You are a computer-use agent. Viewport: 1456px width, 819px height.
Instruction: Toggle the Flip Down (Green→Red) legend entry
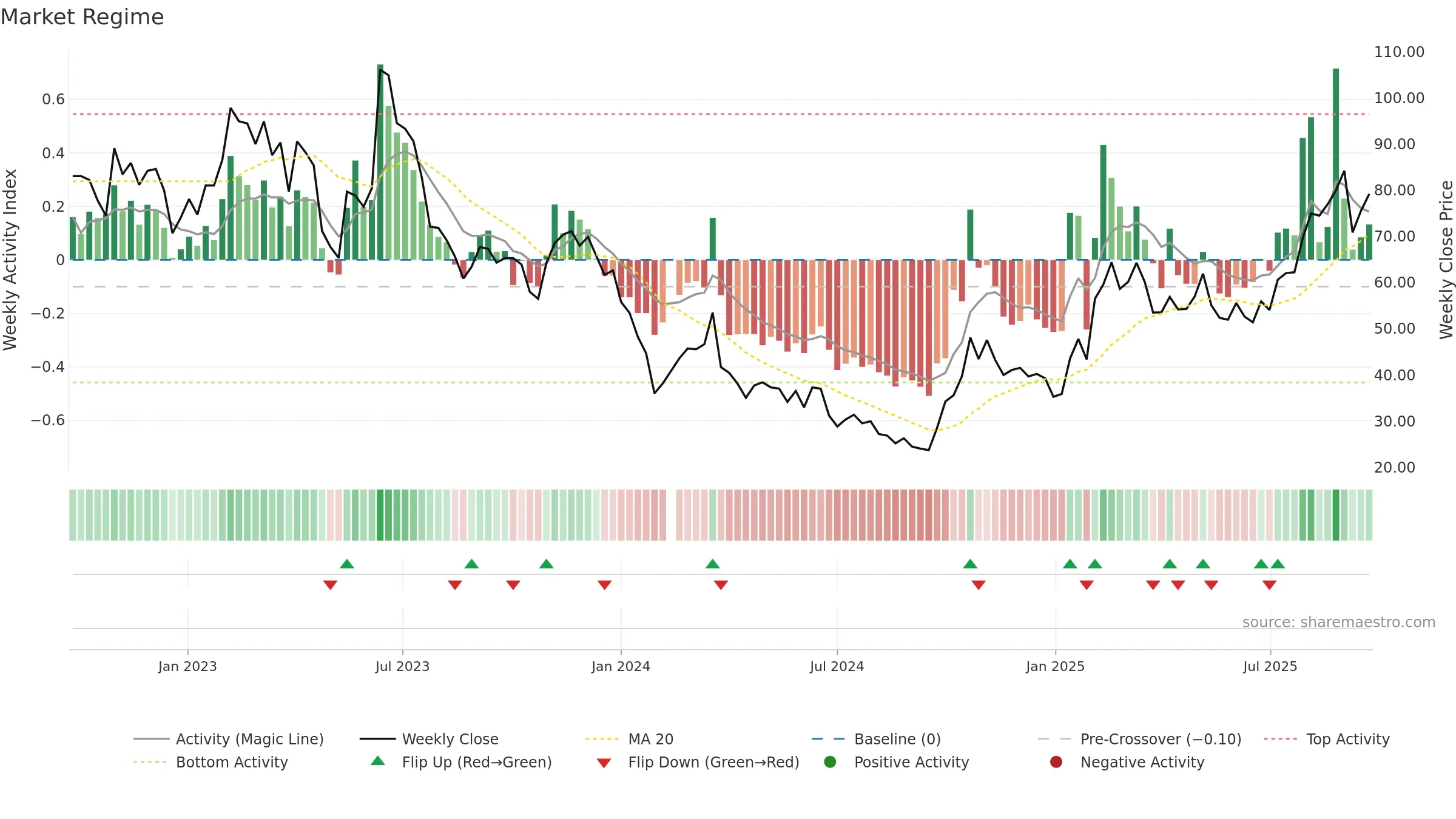click(698, 762)
